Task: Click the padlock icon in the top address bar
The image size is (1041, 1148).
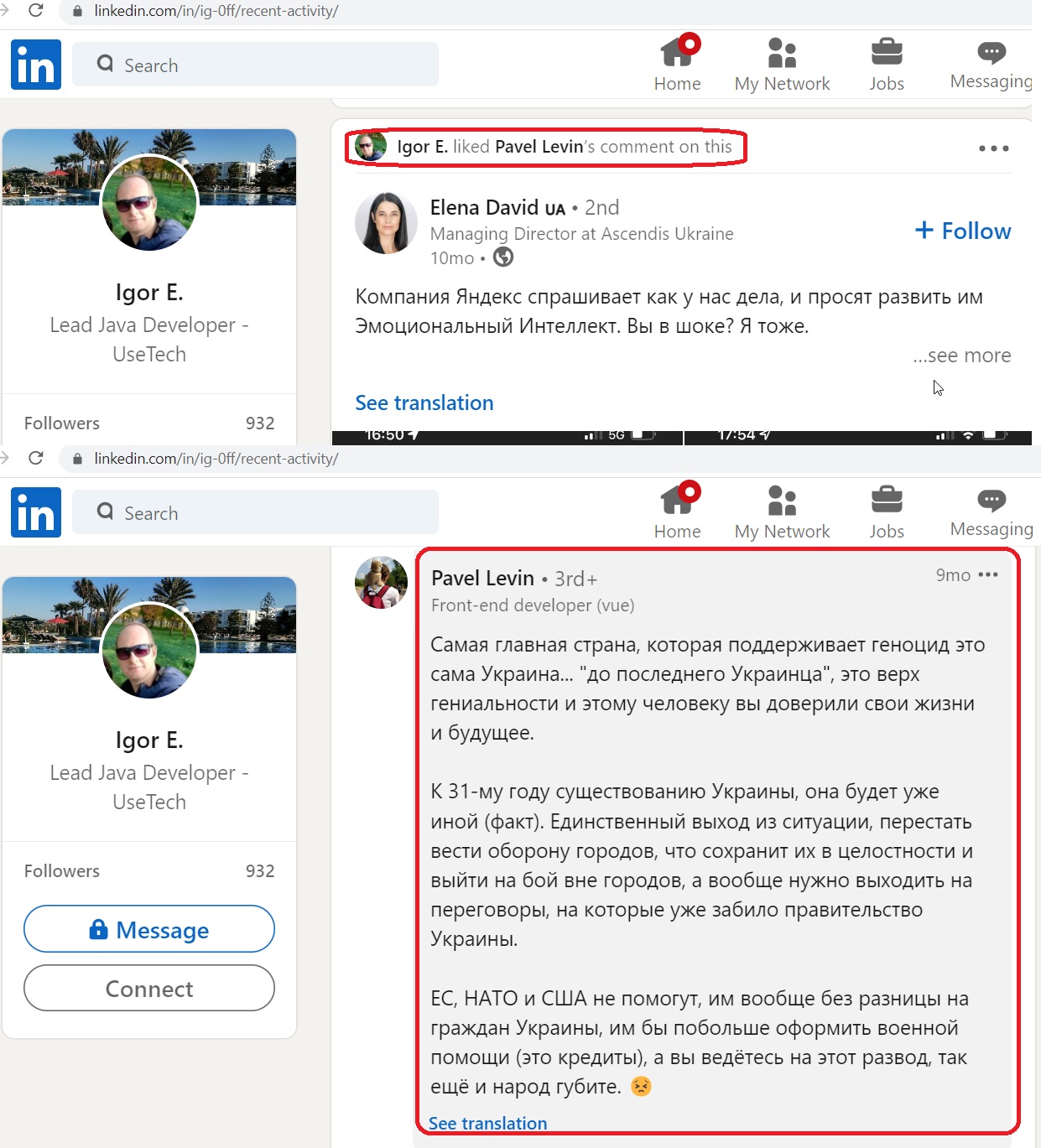Action: click(78, 12)
